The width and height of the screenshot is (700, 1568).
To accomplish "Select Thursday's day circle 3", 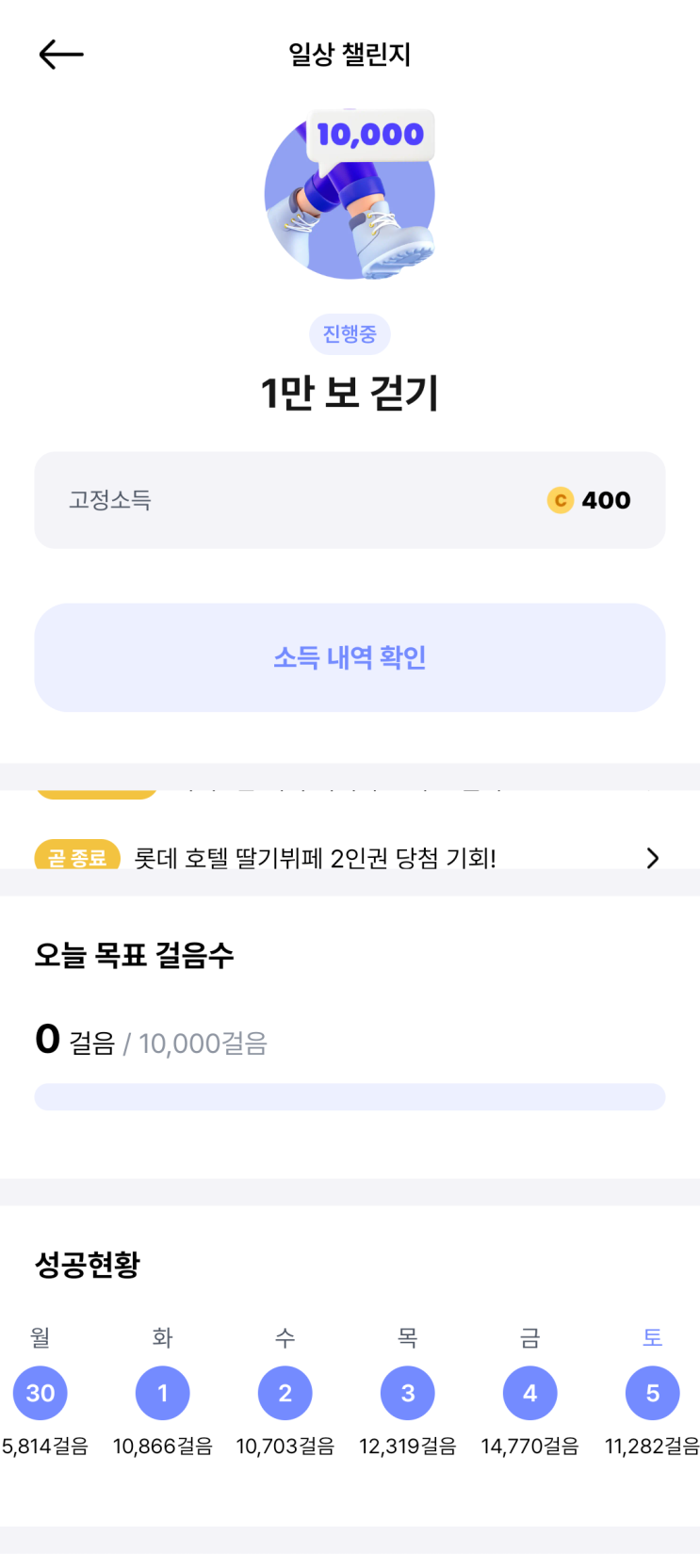I will pos(408,1393).
